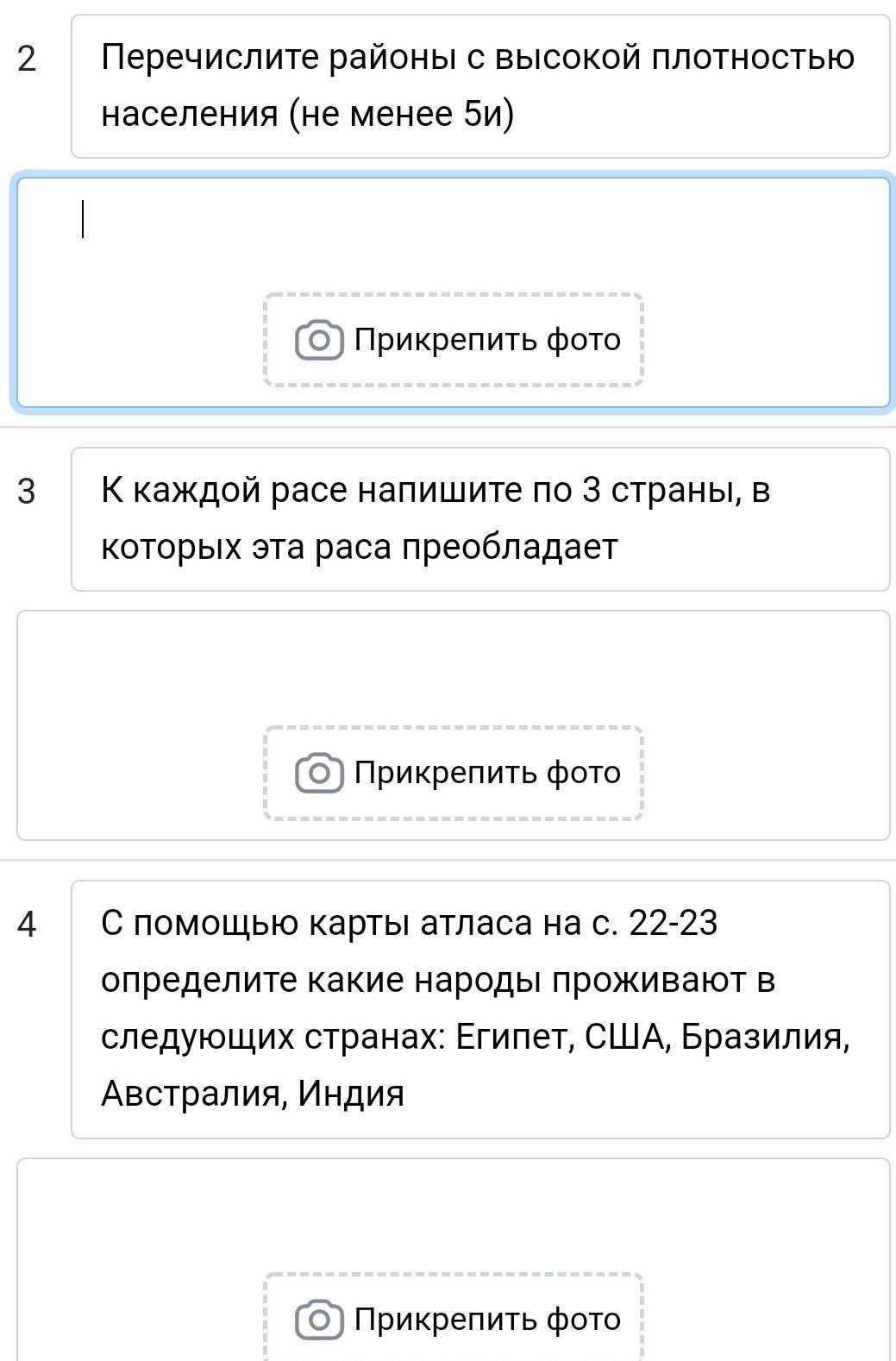This screenshot has height=1361, width=896.
Task: Focus the answer field for question 2
Action: click(x=454, y=292)
